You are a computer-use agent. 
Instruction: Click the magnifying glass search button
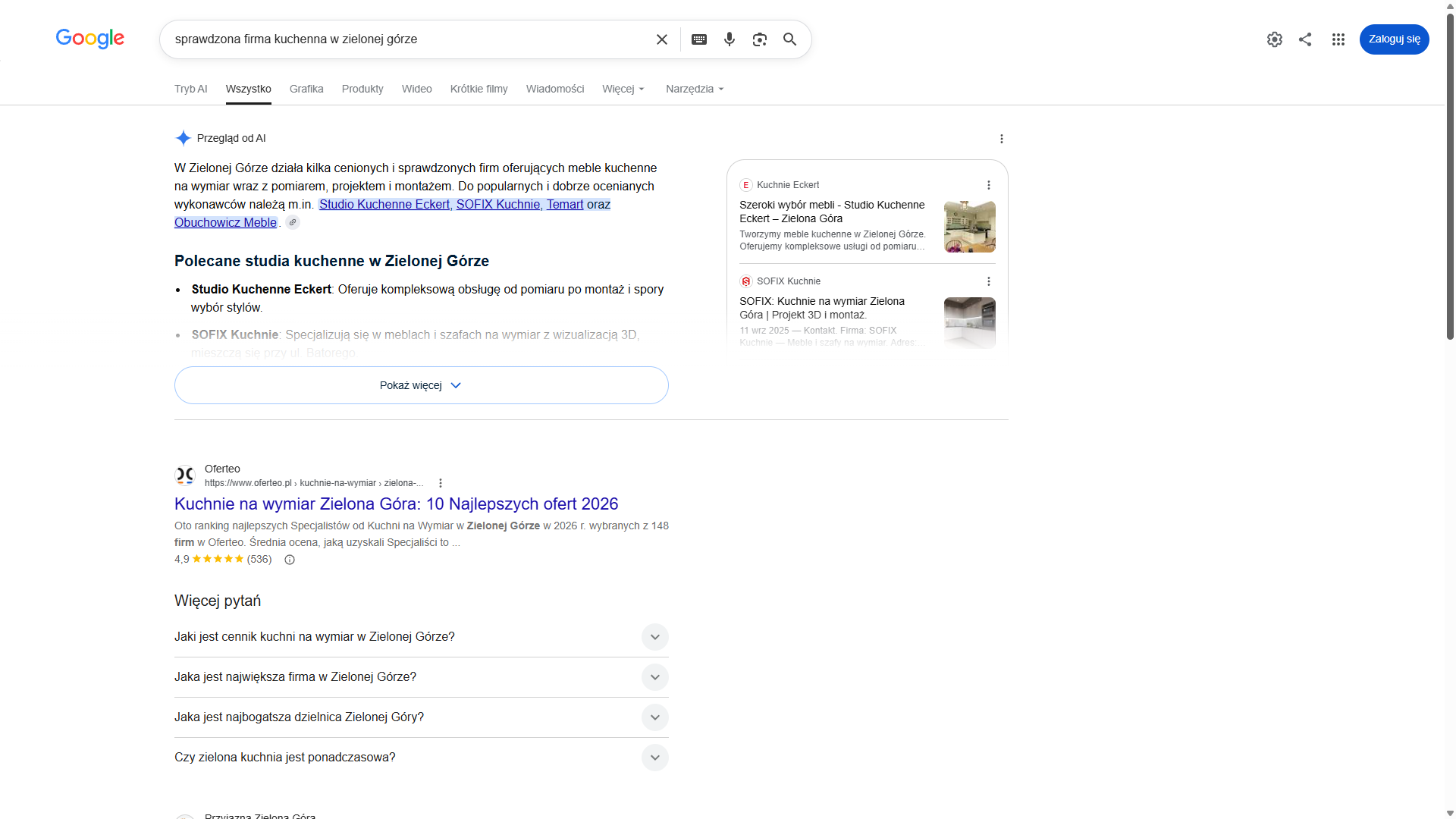790,39
